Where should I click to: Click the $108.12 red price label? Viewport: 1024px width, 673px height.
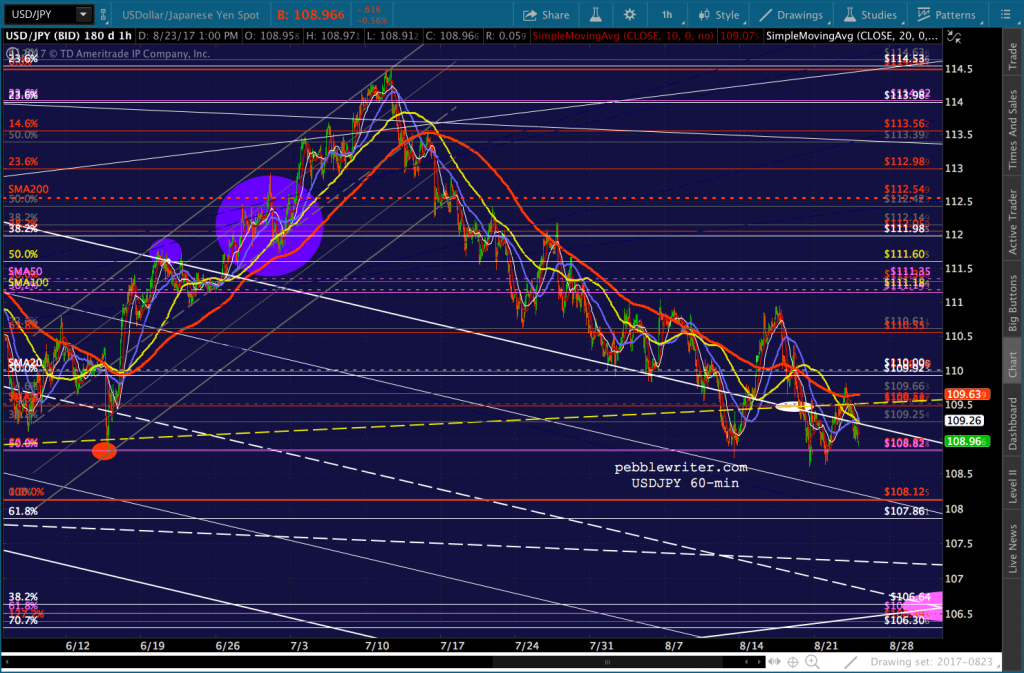coord(906,492)
